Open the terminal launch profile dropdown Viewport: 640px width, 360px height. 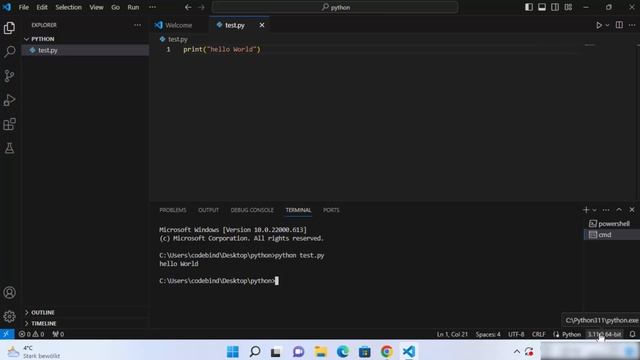594,210
